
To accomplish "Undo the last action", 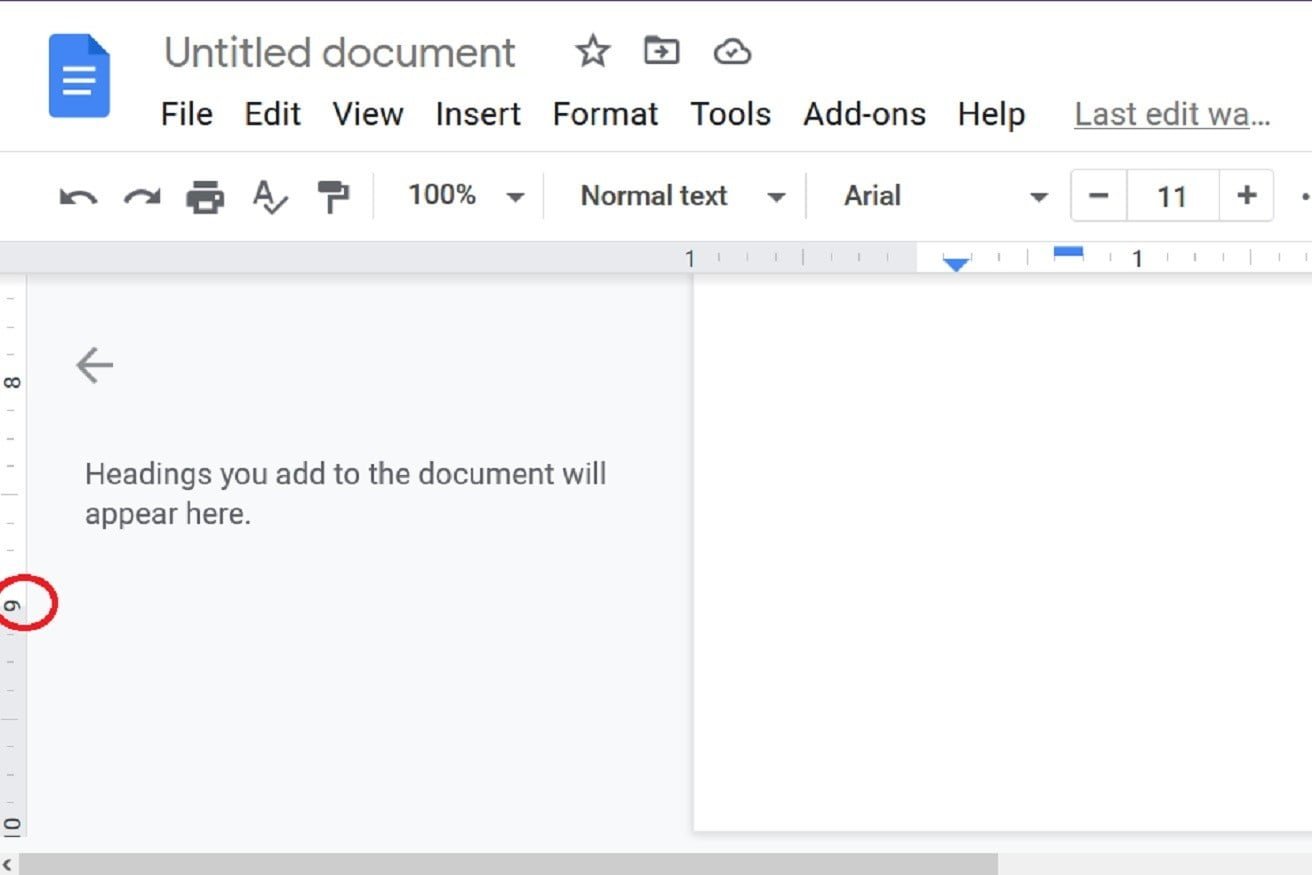I will [x=78, y=196].
